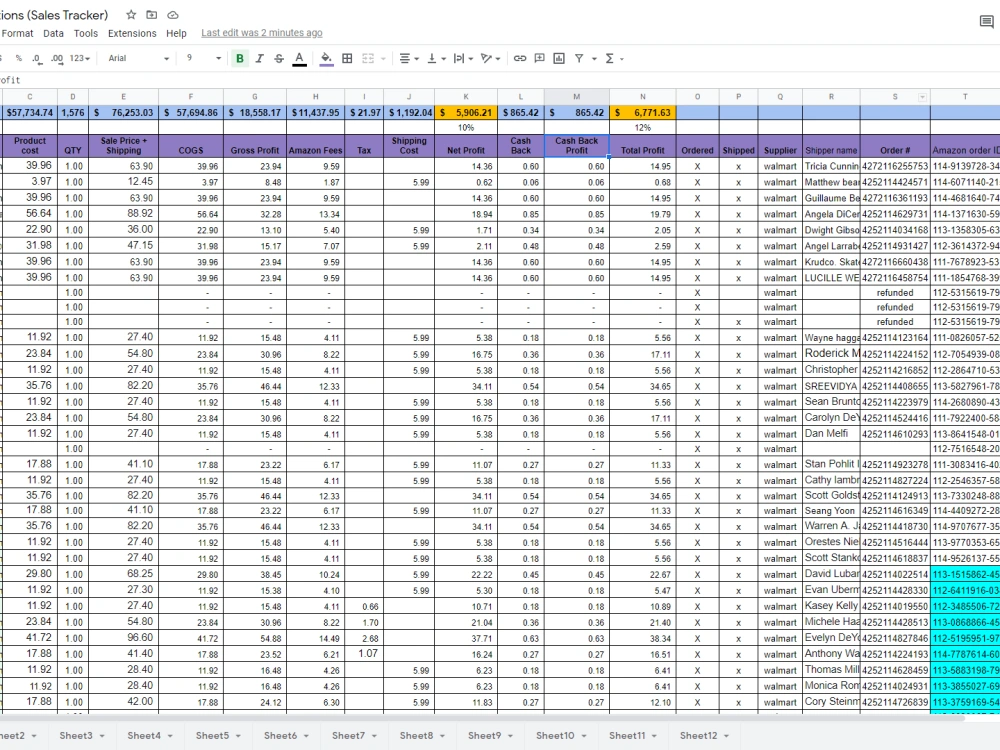Check the cloud save status icon
Image resolution: width=1000 pixels, height=750 pixels.
[173, 15]
